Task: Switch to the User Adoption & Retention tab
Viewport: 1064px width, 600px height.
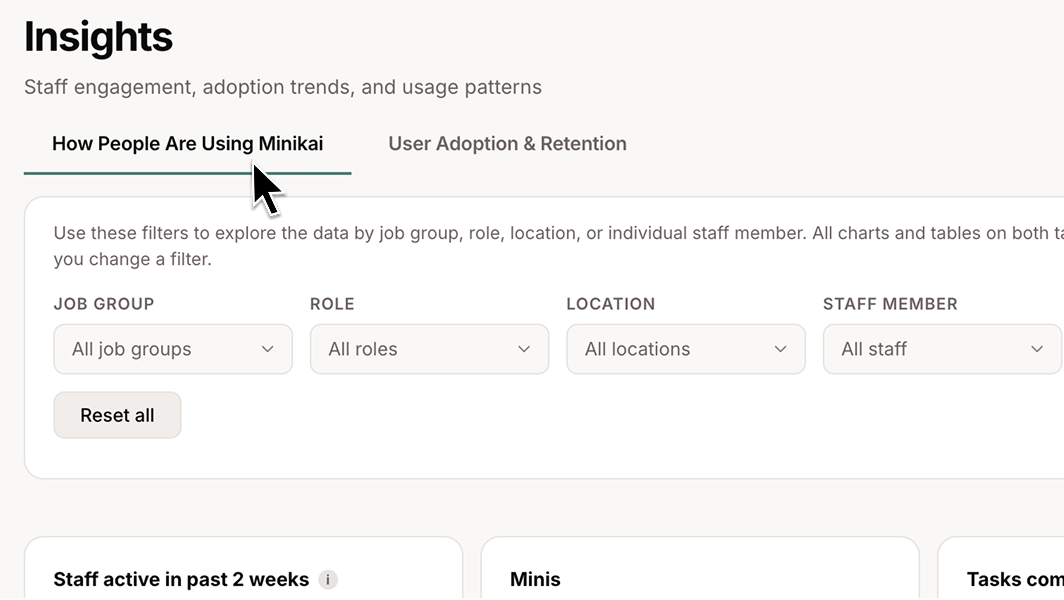Action: point(507,143)
